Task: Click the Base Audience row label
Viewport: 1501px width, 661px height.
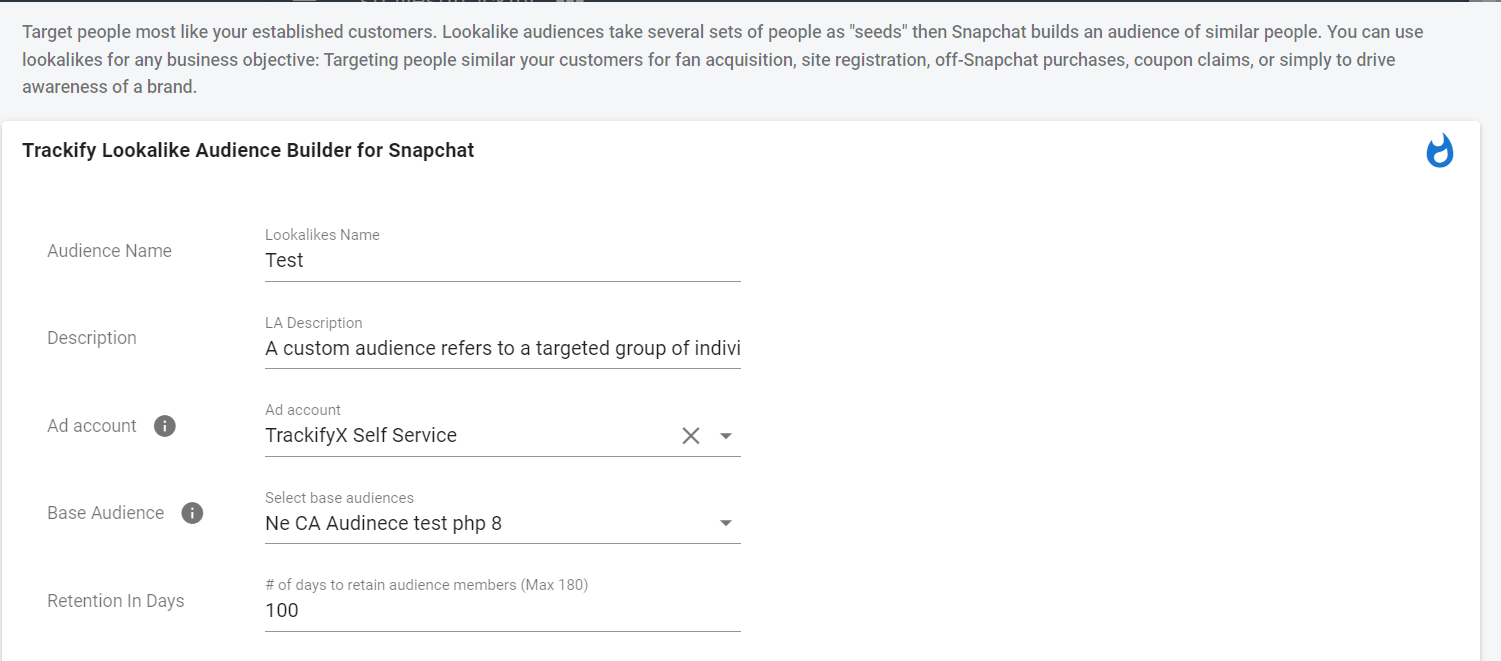Action: pos(105,513)
